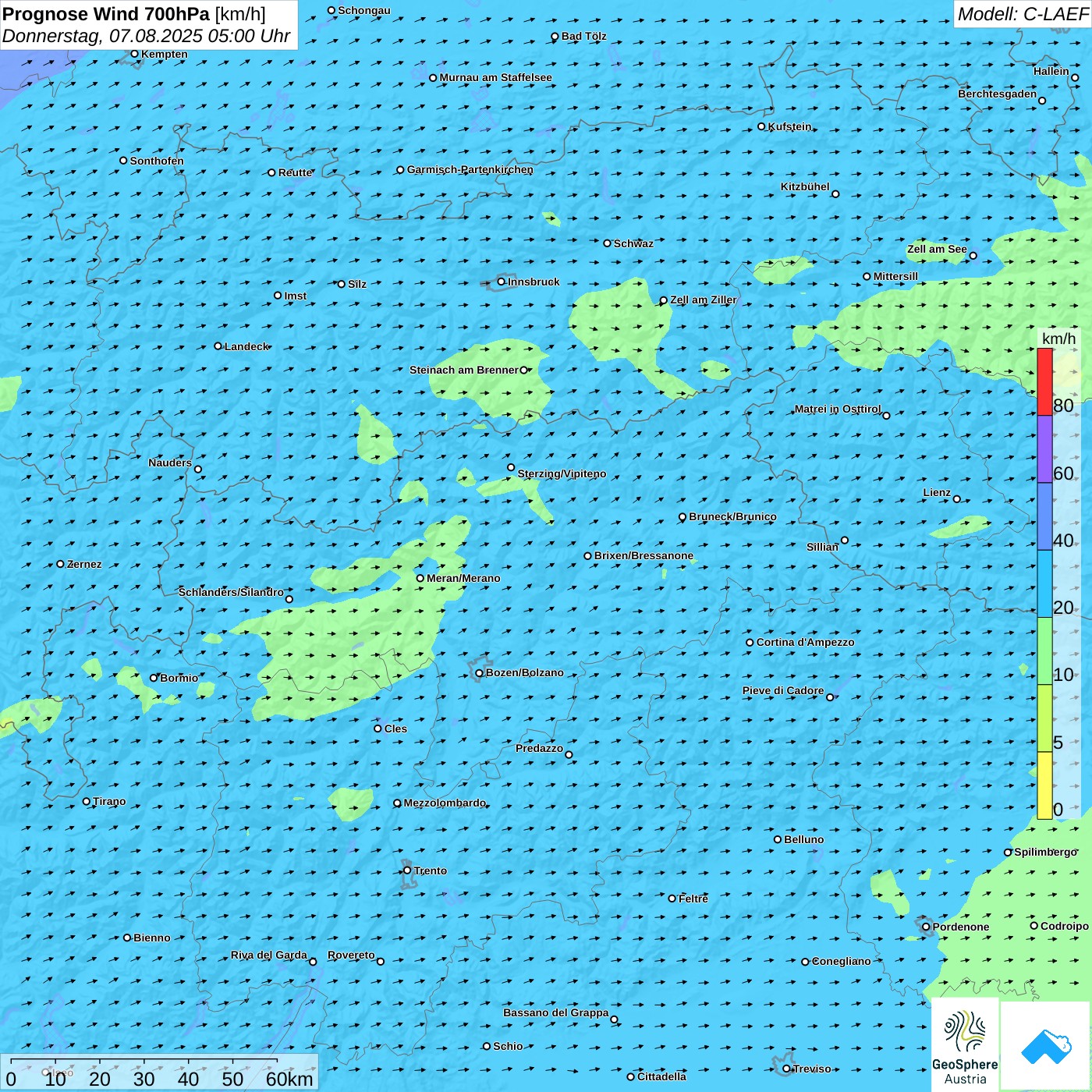Image resolution: width=1092 pixels, height=1092 pixels.
Task: Click the 'Pieve di Cadore' label
Action: pyautogui.click(x=783, y=690)
